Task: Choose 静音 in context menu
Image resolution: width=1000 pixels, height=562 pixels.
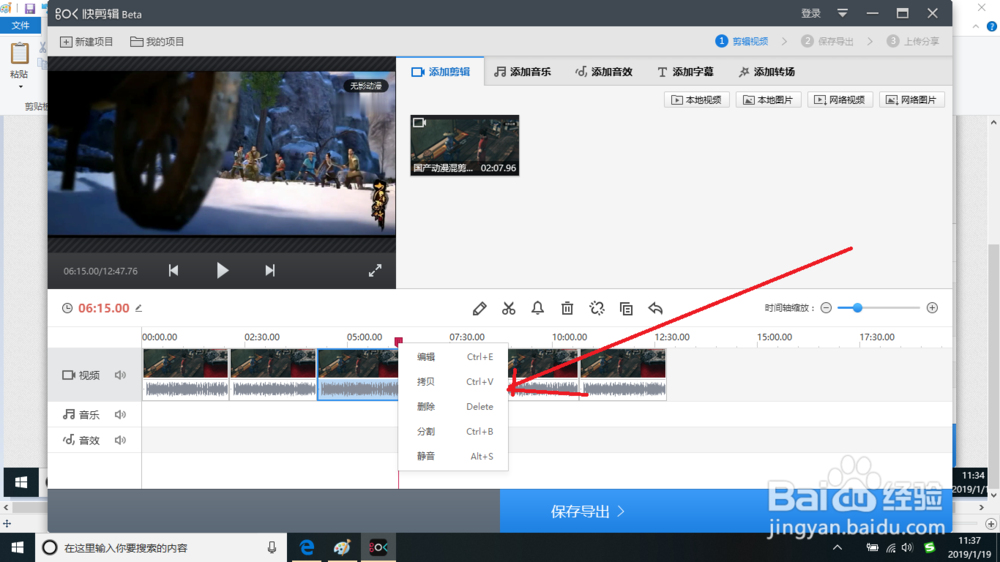Action: (453, 456)
